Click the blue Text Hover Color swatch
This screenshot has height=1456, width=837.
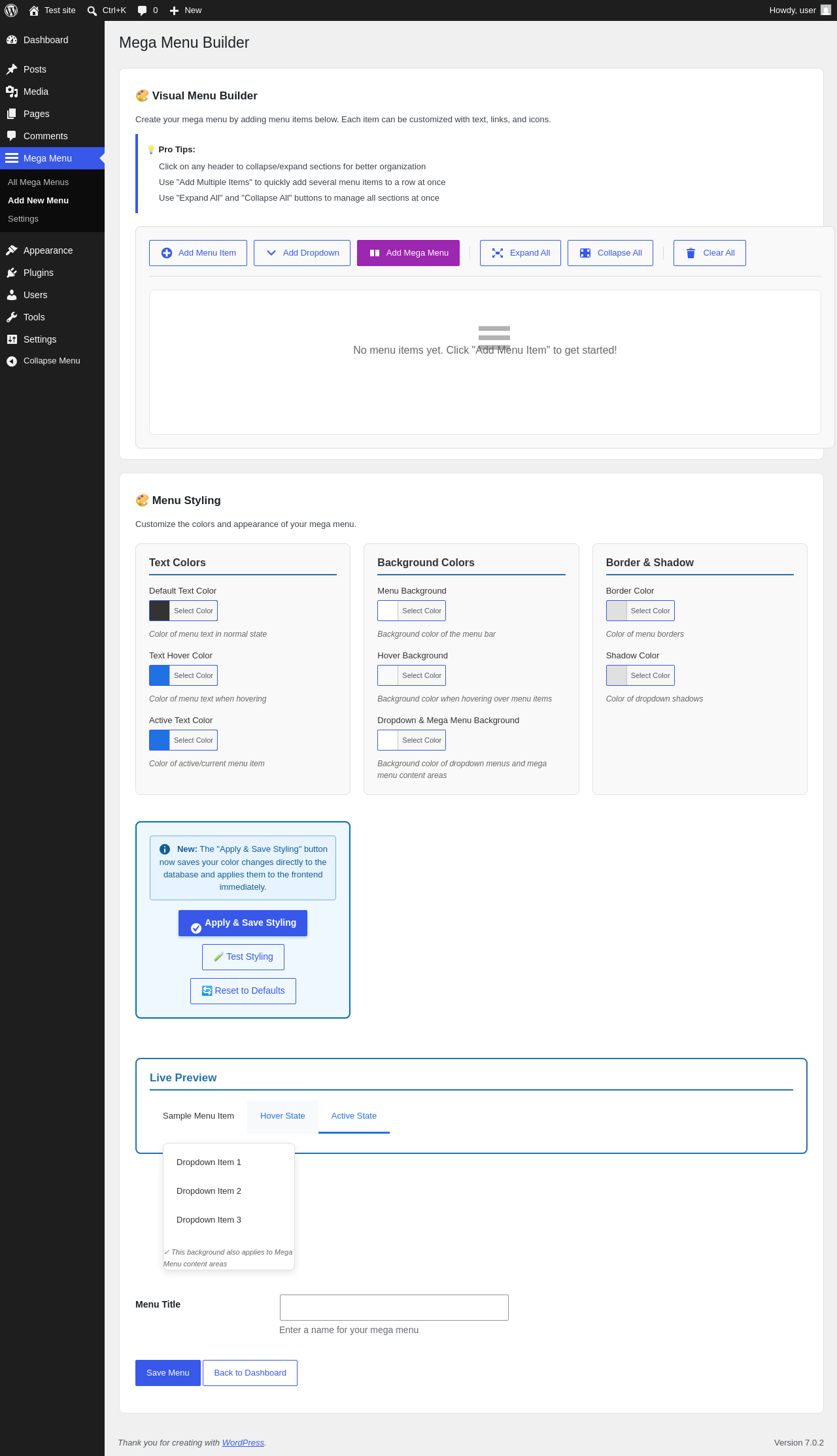pyautogui.click(x=160, y=675)
